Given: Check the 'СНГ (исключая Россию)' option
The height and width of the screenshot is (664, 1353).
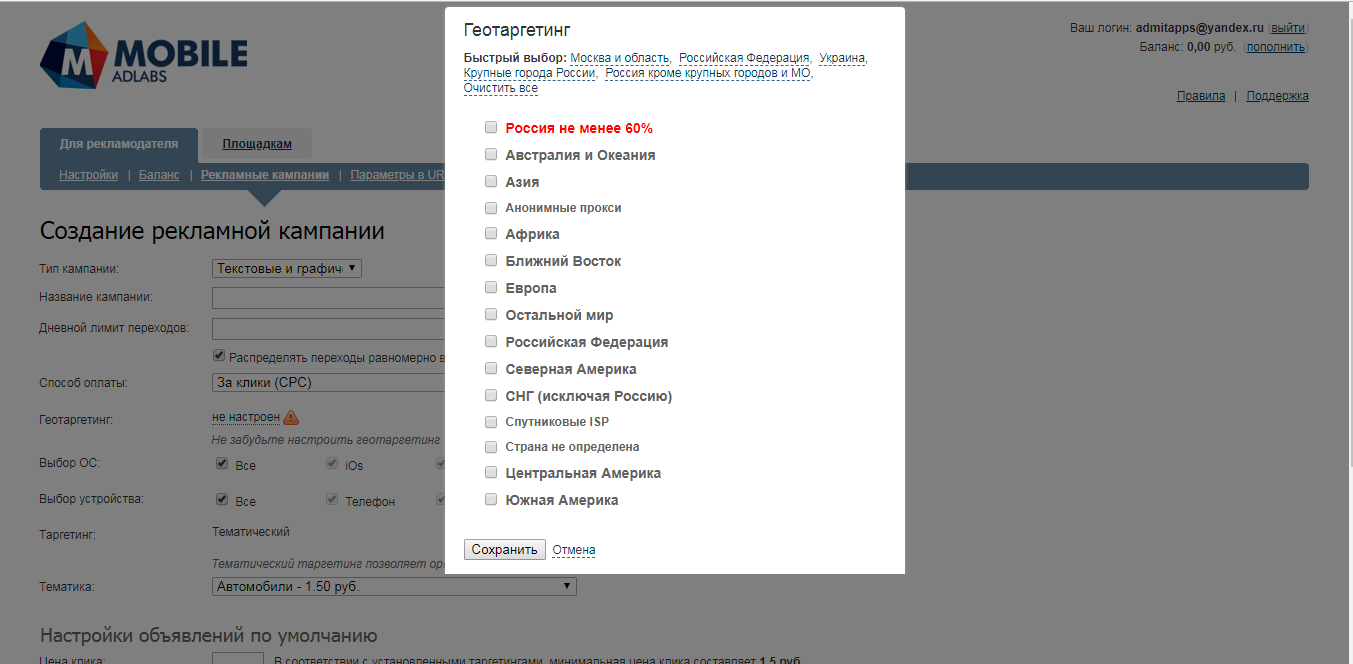Looking at the screenshot, I should (491, 396).
